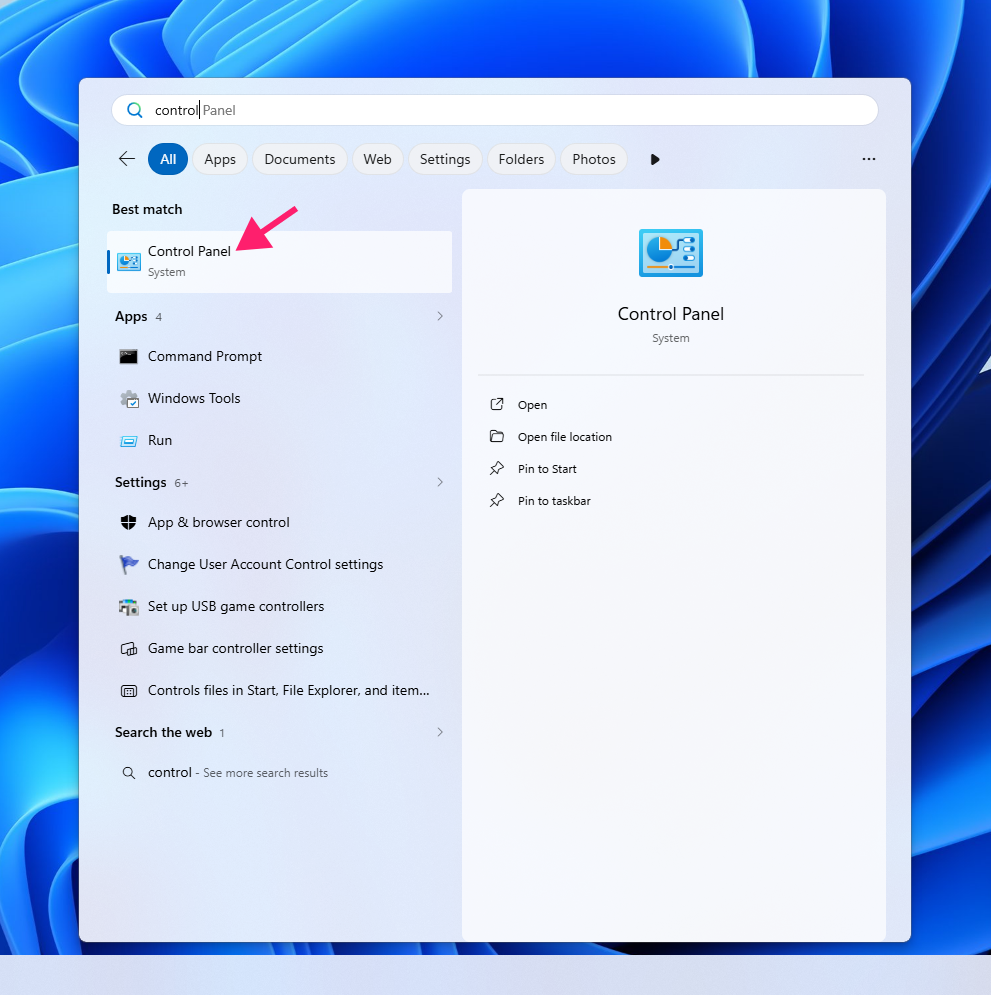Click the folder icon for Open file location
This screenshot has width=991, height=995.
click(x=497, y=437)
